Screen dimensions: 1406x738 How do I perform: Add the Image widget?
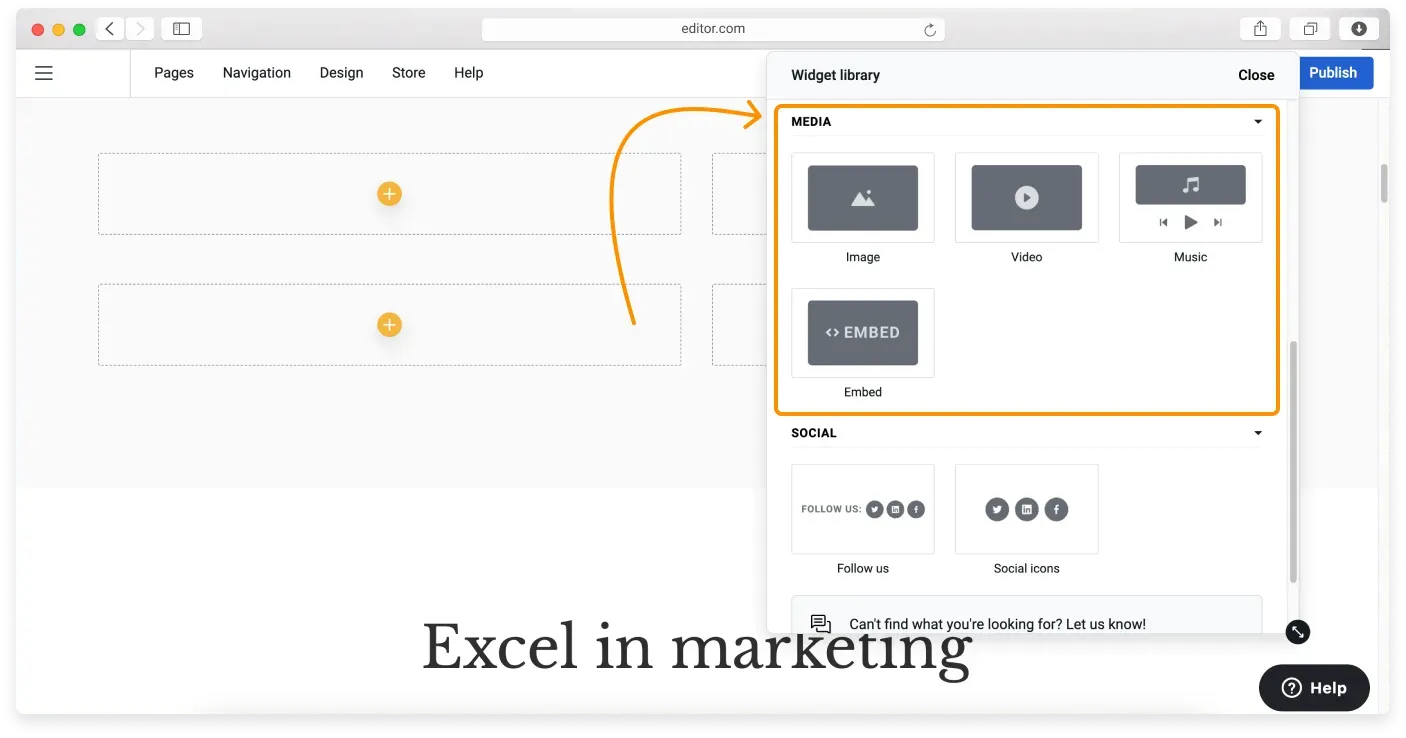[863, 198]
